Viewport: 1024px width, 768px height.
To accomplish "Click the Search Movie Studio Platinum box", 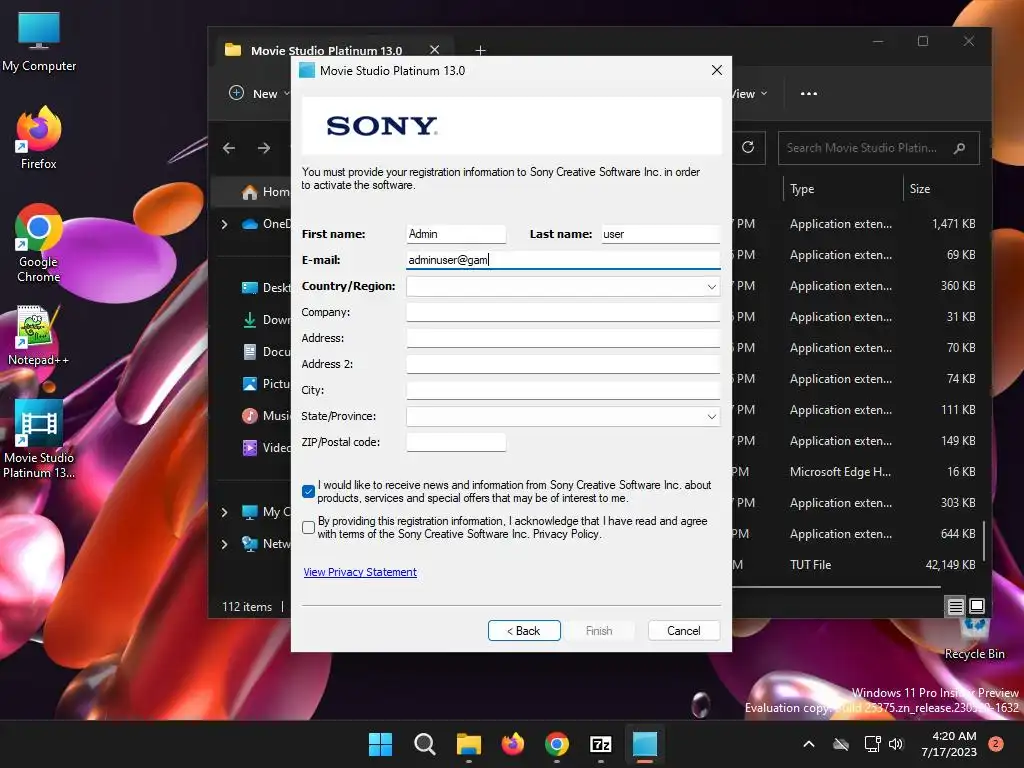I will (878, 148).
